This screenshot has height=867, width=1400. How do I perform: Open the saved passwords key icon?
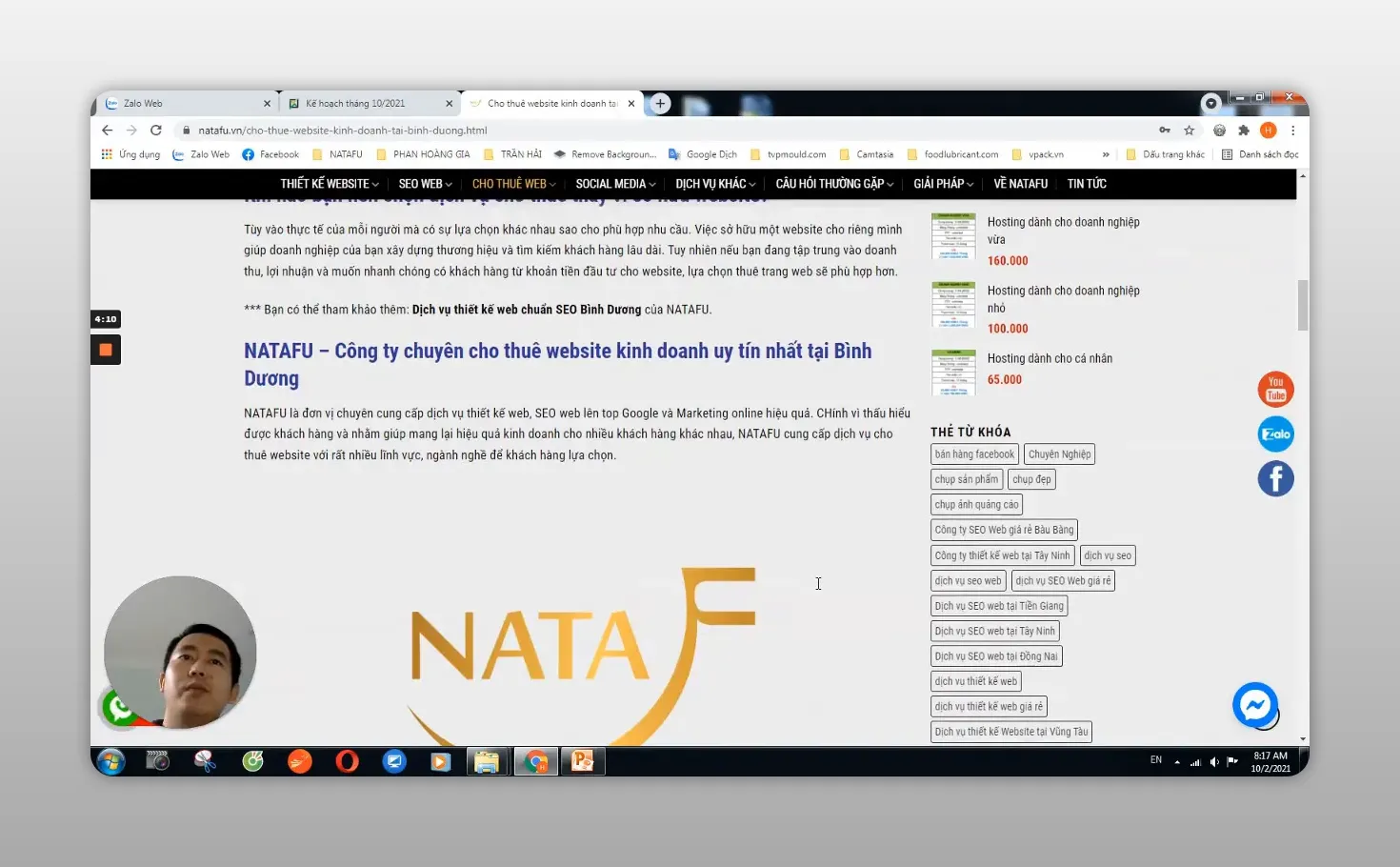tap(1164, 131)
